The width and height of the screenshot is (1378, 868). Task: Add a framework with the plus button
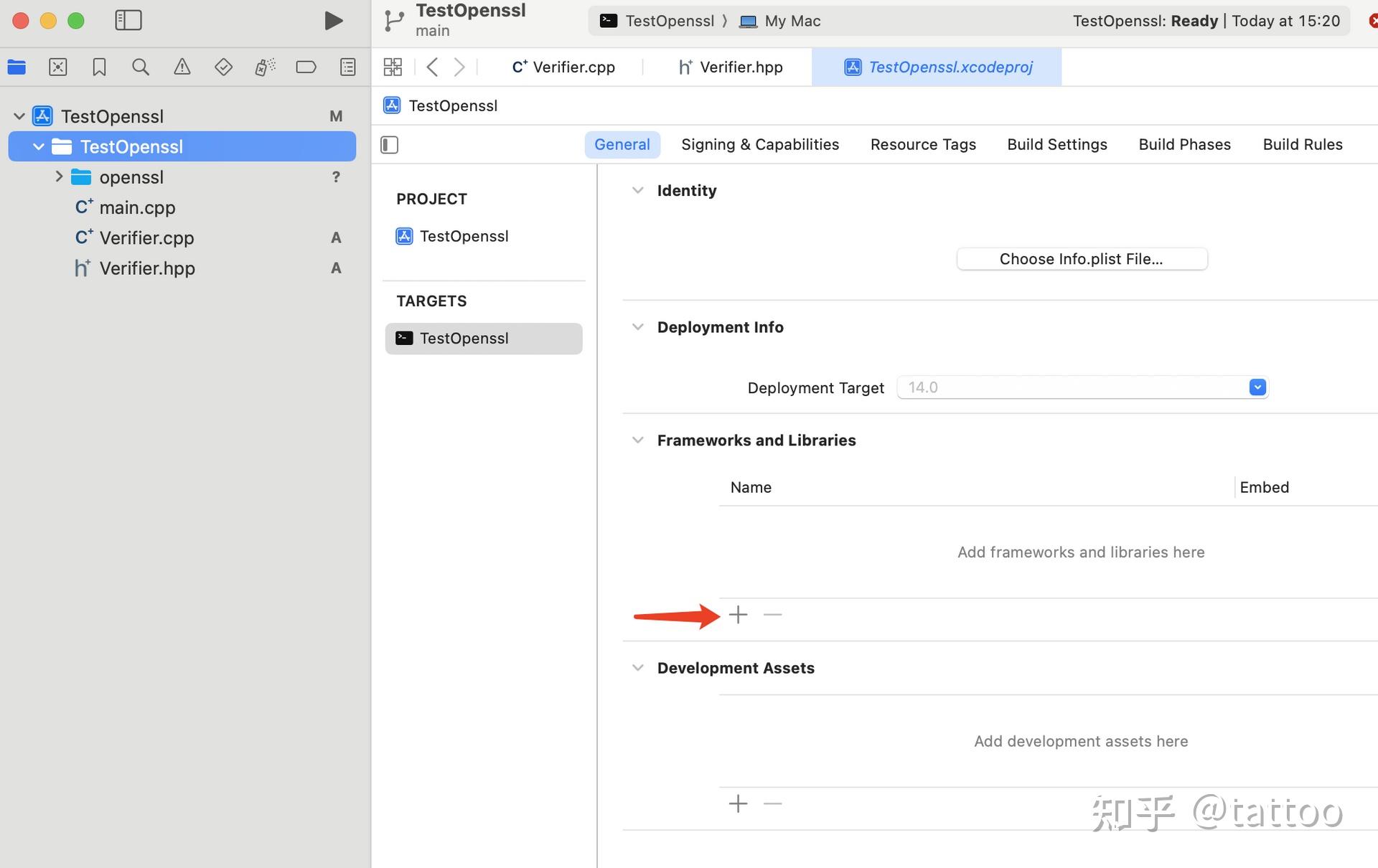[738, 615]
